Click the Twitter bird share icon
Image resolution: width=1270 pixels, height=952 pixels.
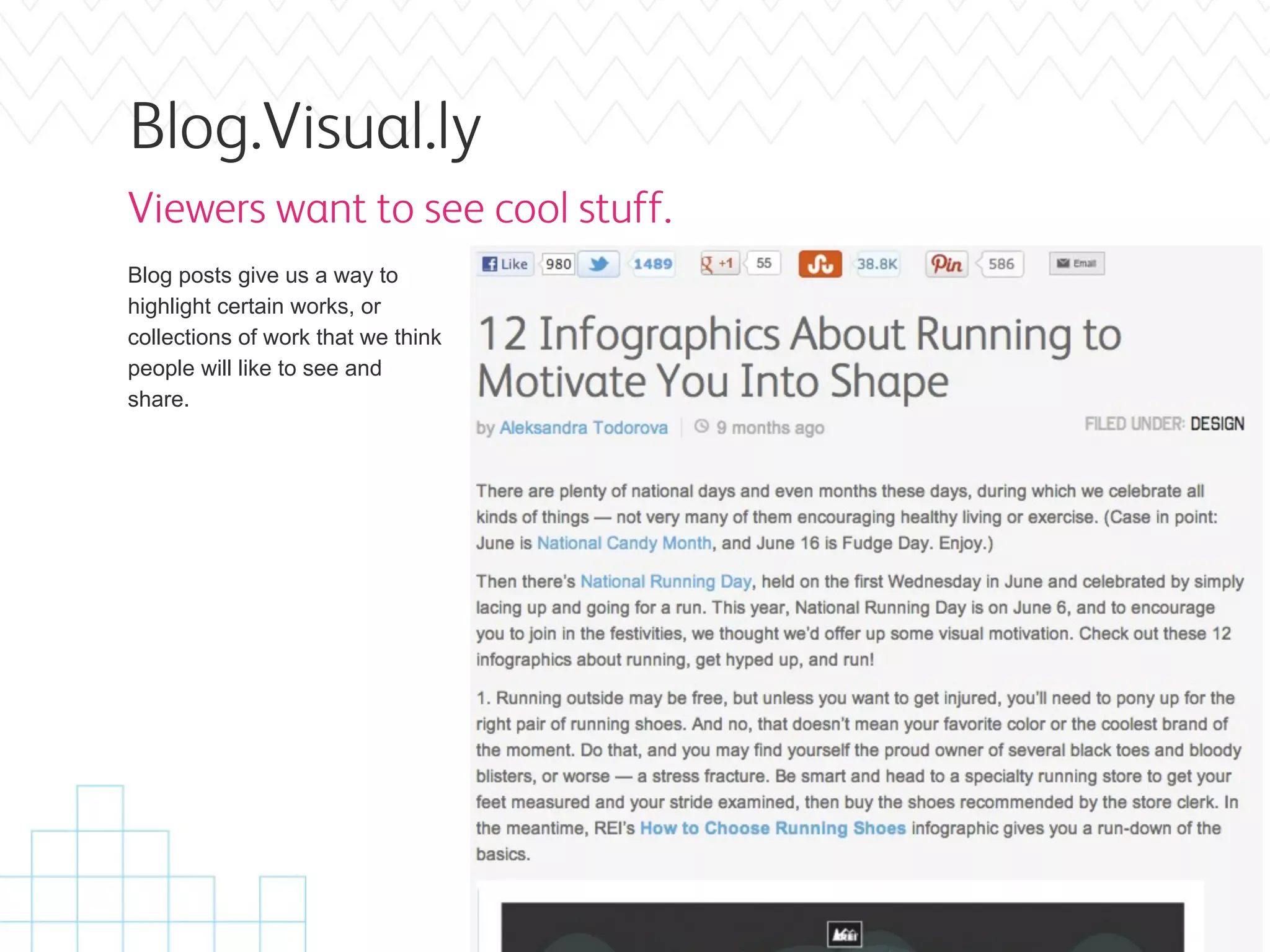click(598, 264)
